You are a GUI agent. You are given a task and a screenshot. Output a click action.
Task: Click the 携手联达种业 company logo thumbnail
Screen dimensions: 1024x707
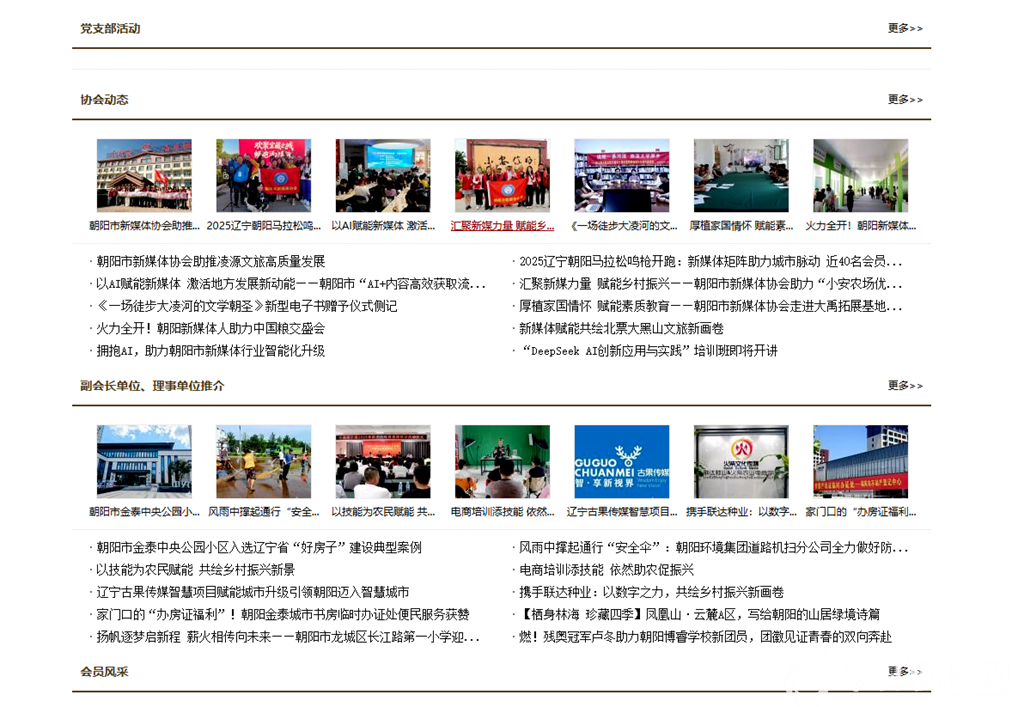point(741,461)
